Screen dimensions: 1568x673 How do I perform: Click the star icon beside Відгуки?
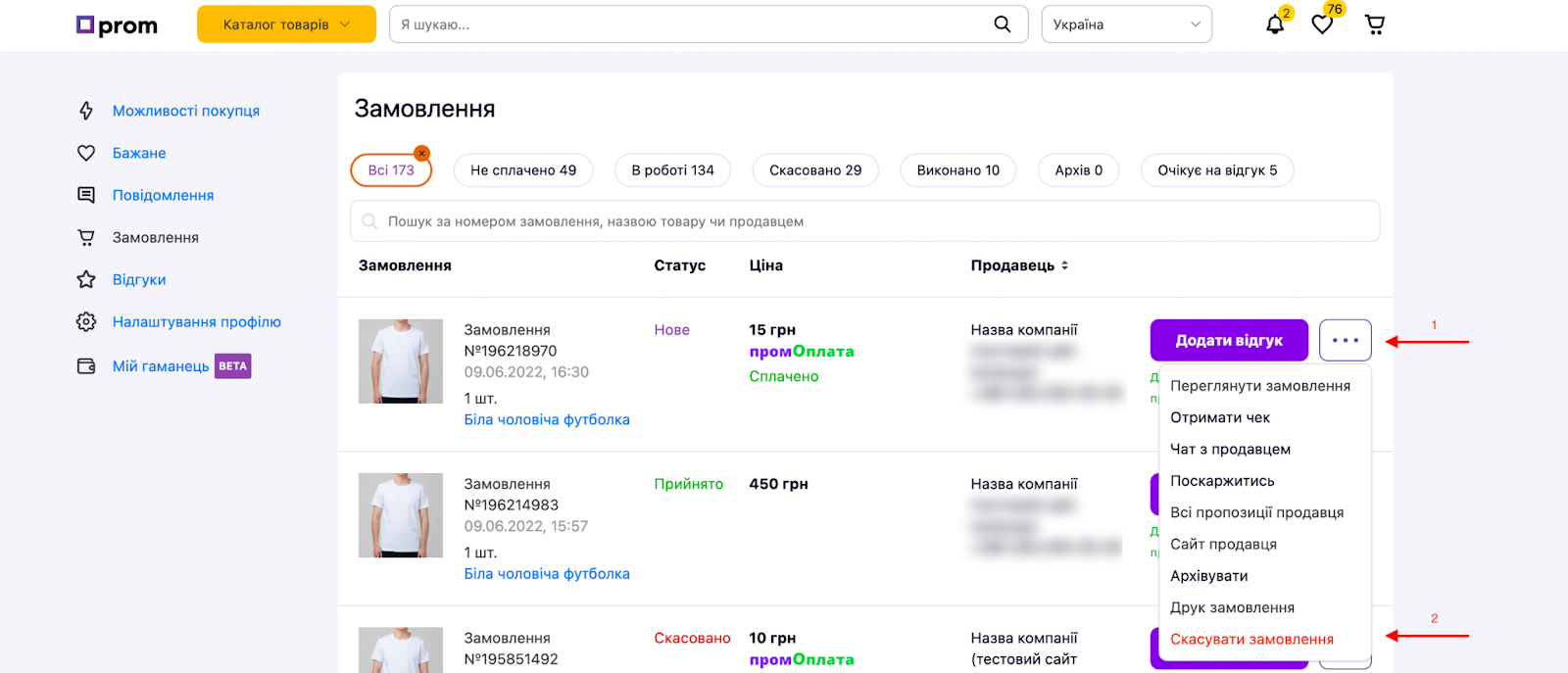click(86, 280)
